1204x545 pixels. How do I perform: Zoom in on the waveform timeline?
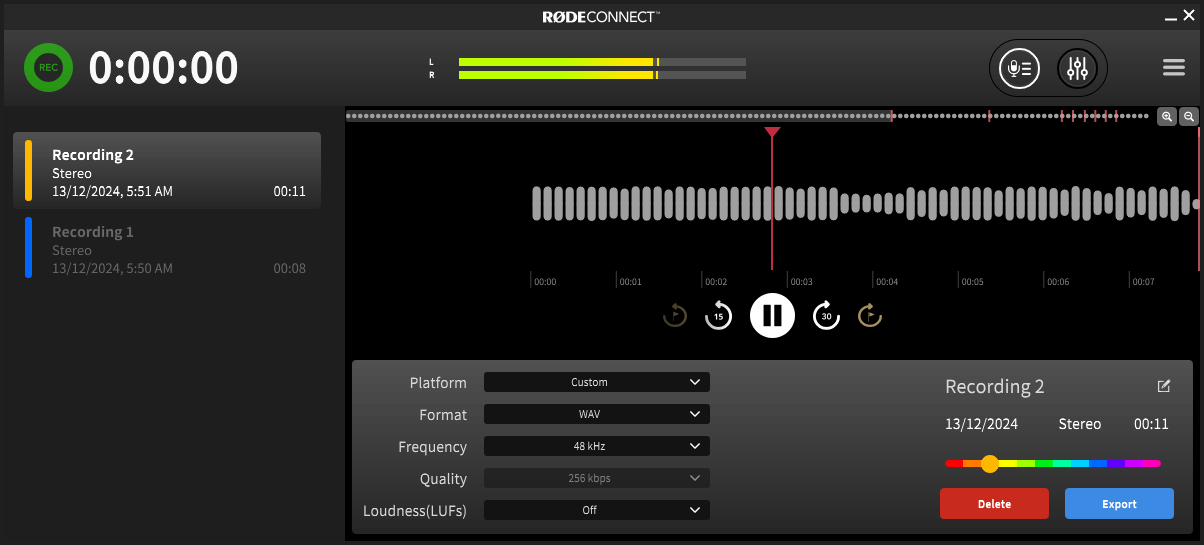pos(1167,117)
